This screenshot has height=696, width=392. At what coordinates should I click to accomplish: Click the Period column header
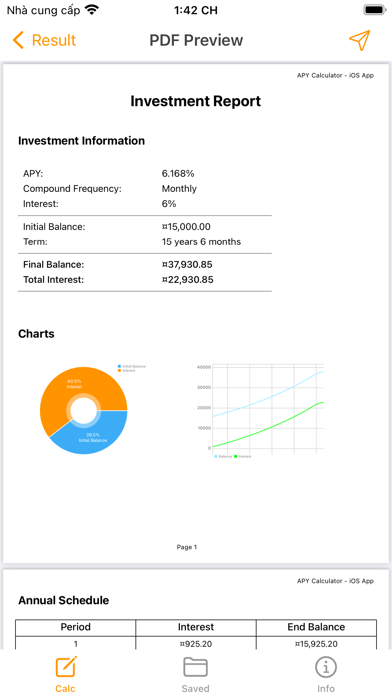click(75, 627)
